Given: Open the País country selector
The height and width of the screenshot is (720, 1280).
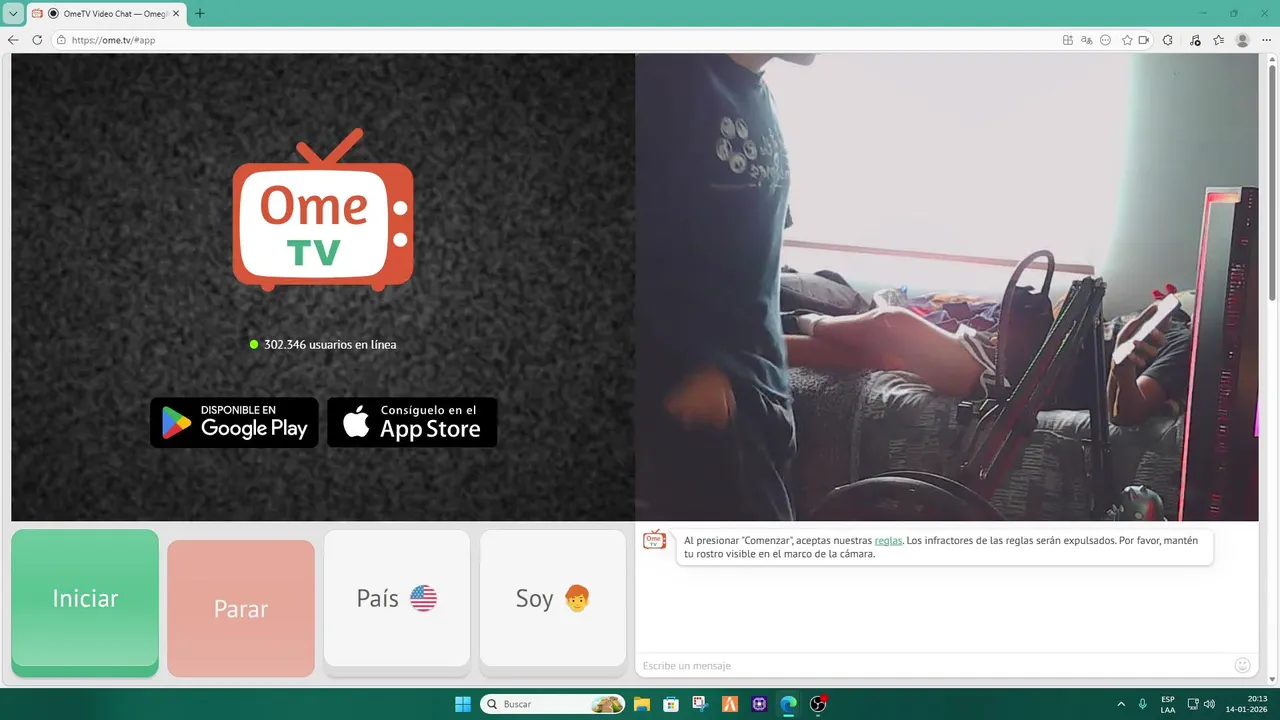Looking at the screenshot, I should click(397, 598).
